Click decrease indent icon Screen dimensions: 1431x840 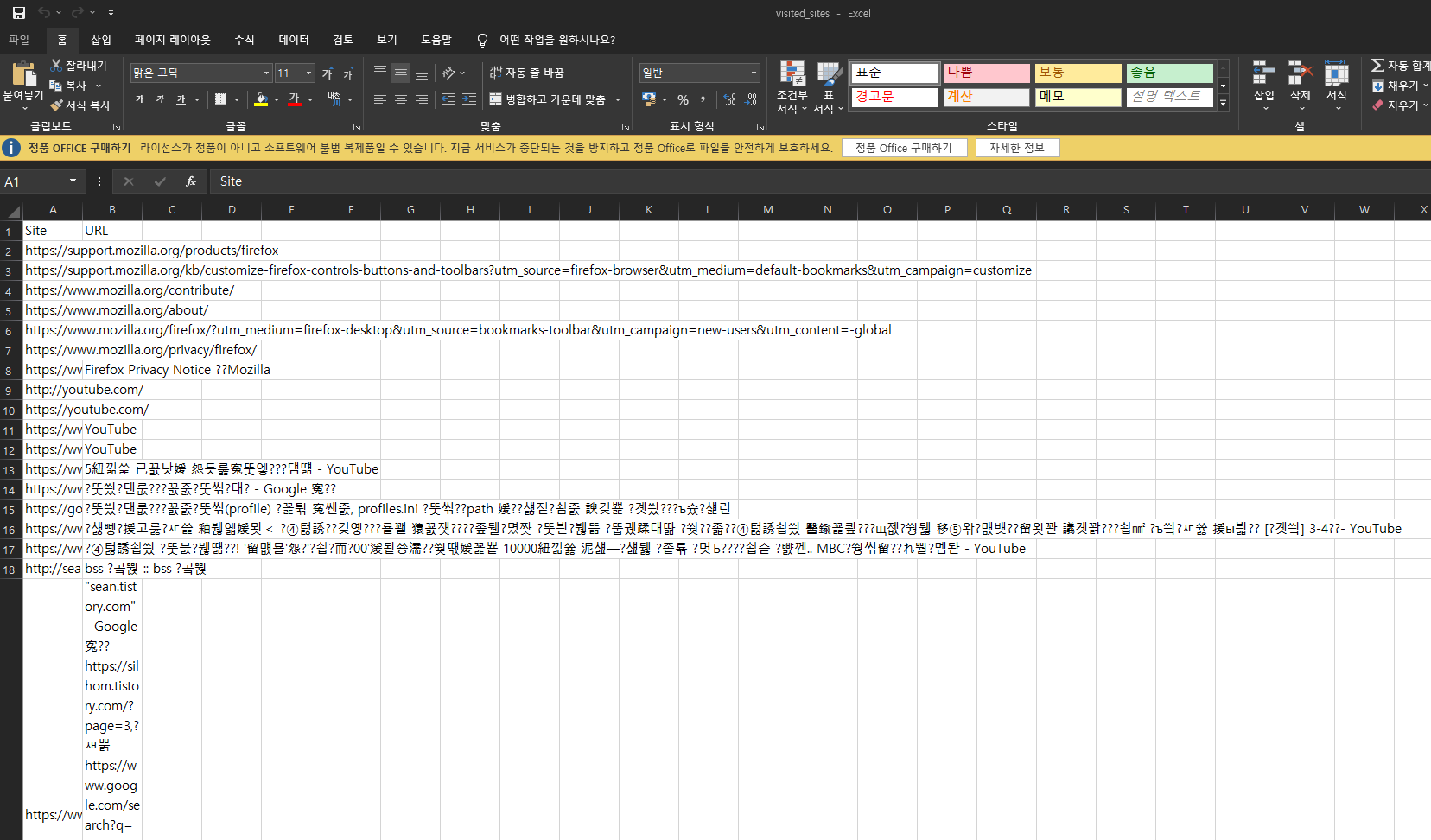(448, 99)
